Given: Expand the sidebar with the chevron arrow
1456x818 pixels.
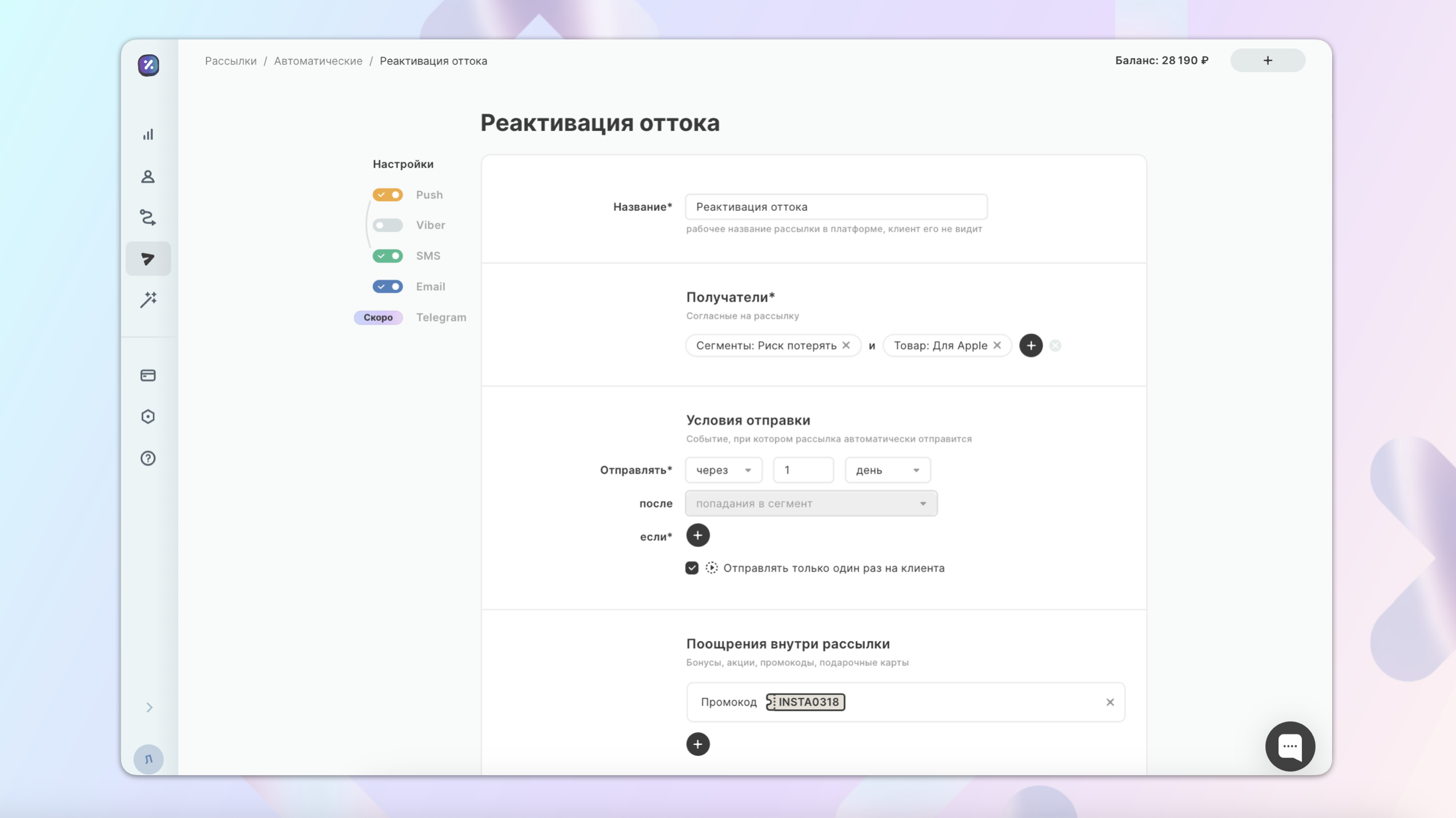Looking at the screenshot, I should tap(149, 707).
